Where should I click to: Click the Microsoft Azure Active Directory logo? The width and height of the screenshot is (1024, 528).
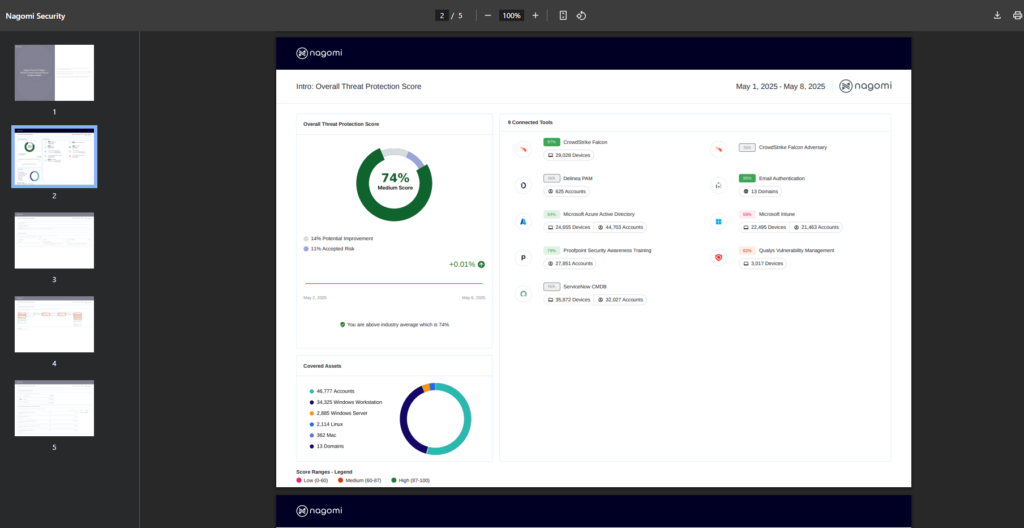(x=523, y=222)
